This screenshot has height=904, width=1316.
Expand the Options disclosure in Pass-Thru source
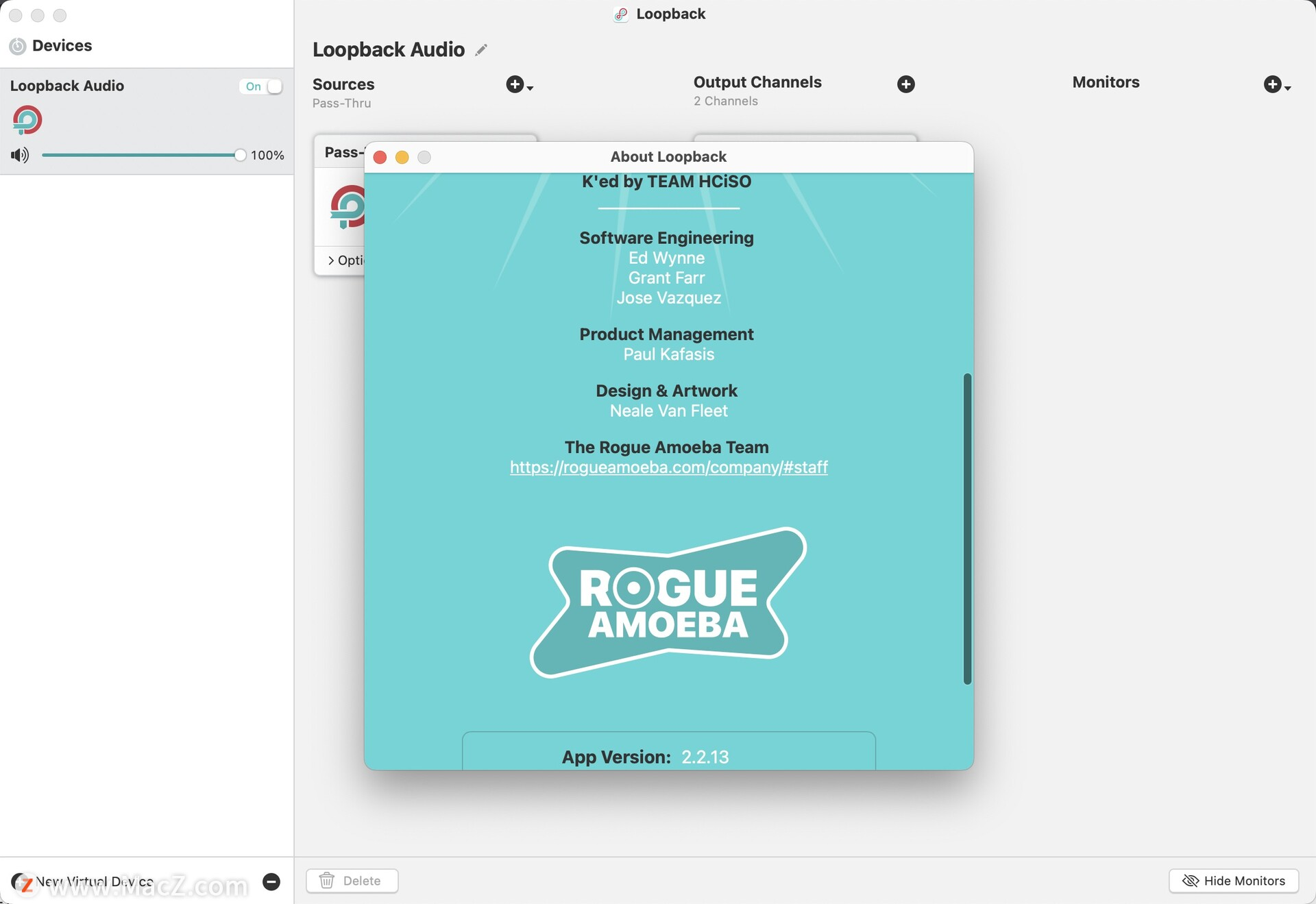[x=345, y=260]
